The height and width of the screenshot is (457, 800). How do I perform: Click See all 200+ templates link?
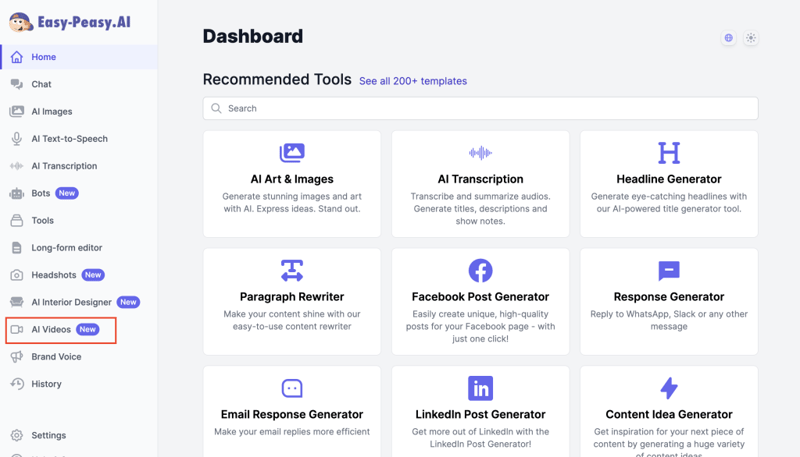click(413, 81)
